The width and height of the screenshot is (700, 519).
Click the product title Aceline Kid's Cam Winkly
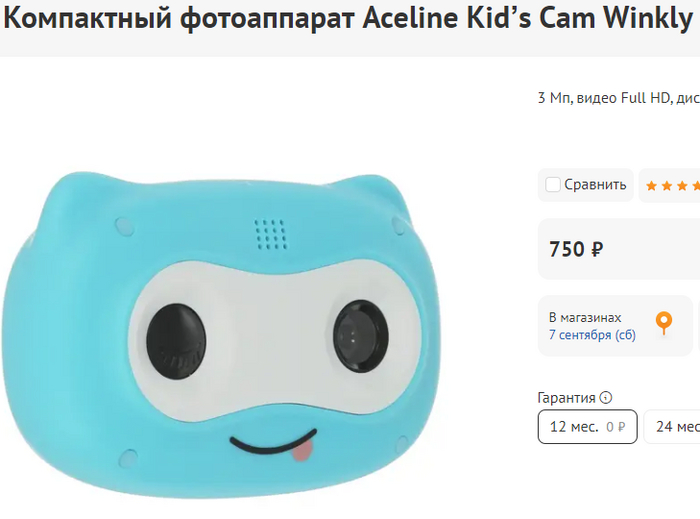[x=527, y=18]
